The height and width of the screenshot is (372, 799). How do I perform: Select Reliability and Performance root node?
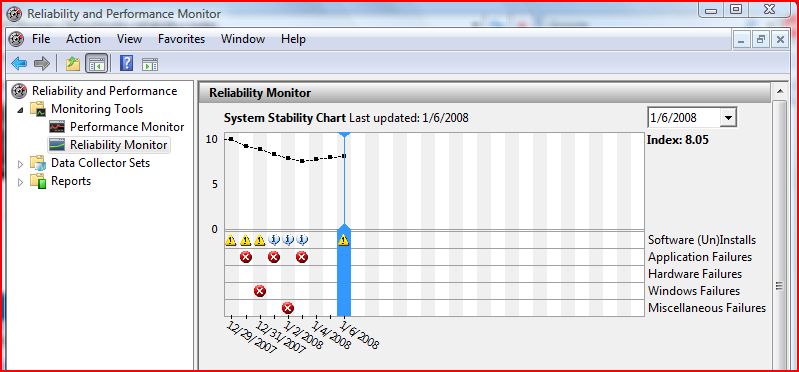[x=104, y=91]
